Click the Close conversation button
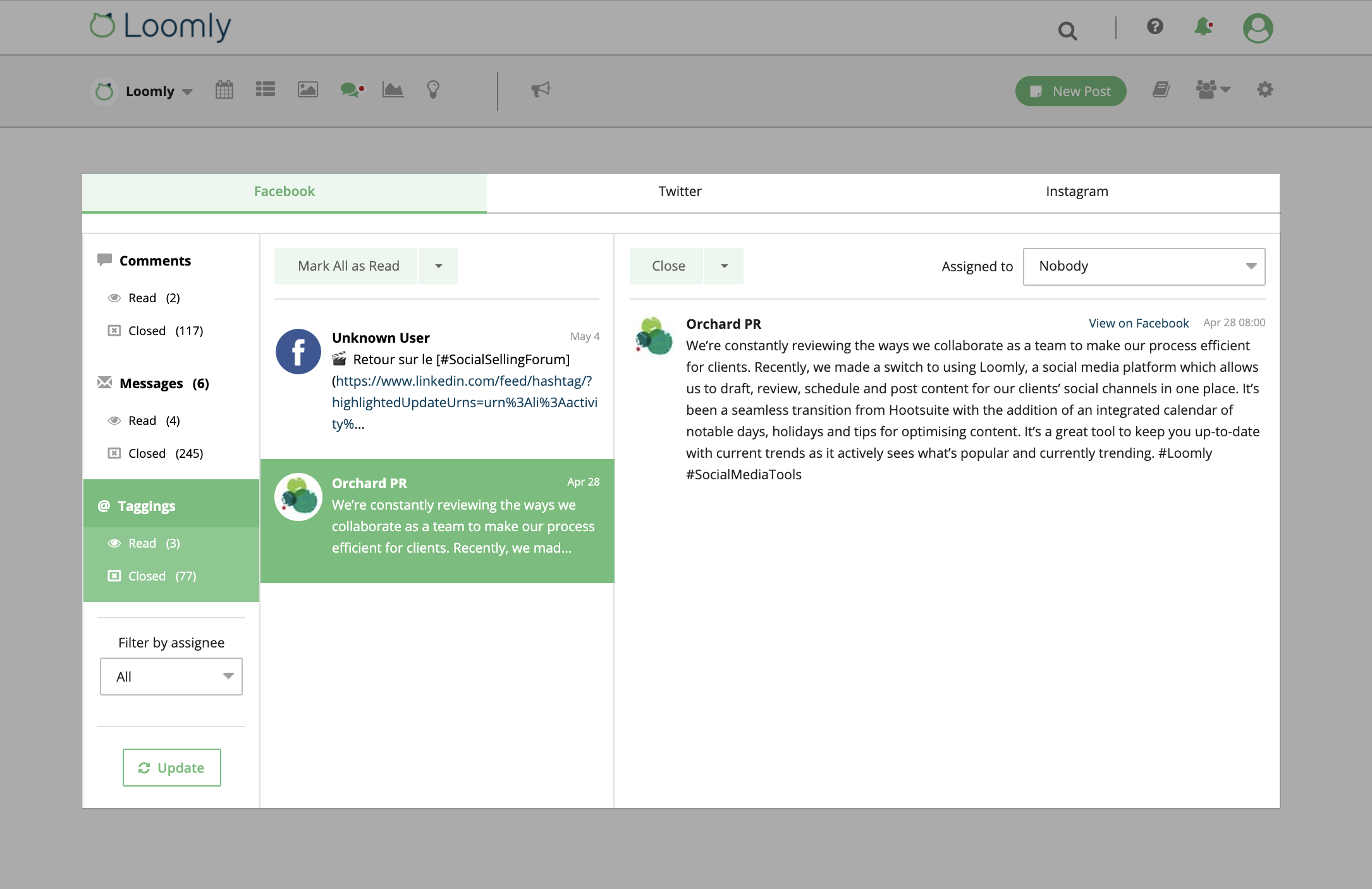The width and height of the screenshot is (1372, 889). (666, 266)
